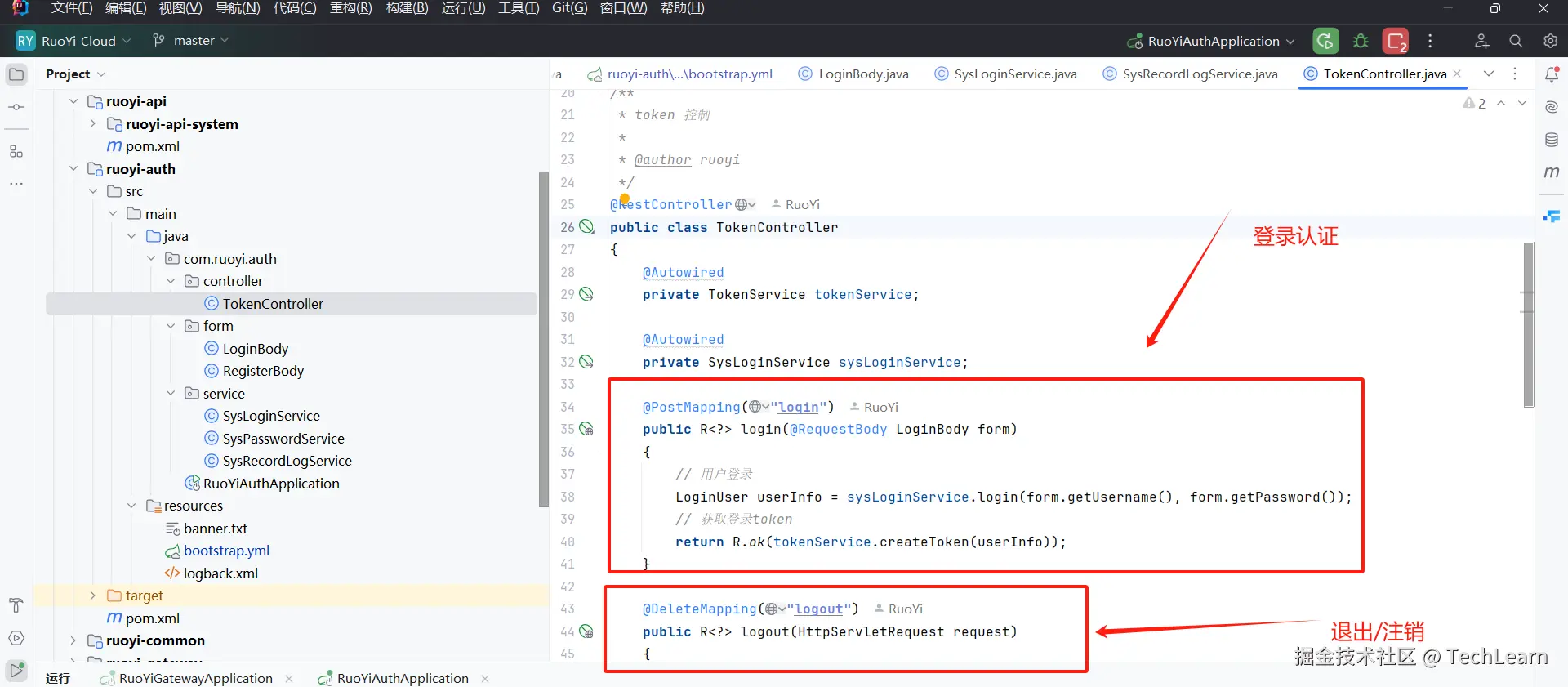Open banner.txt in resources folder
Screen dimensions: 1568x687
[216, 529]
